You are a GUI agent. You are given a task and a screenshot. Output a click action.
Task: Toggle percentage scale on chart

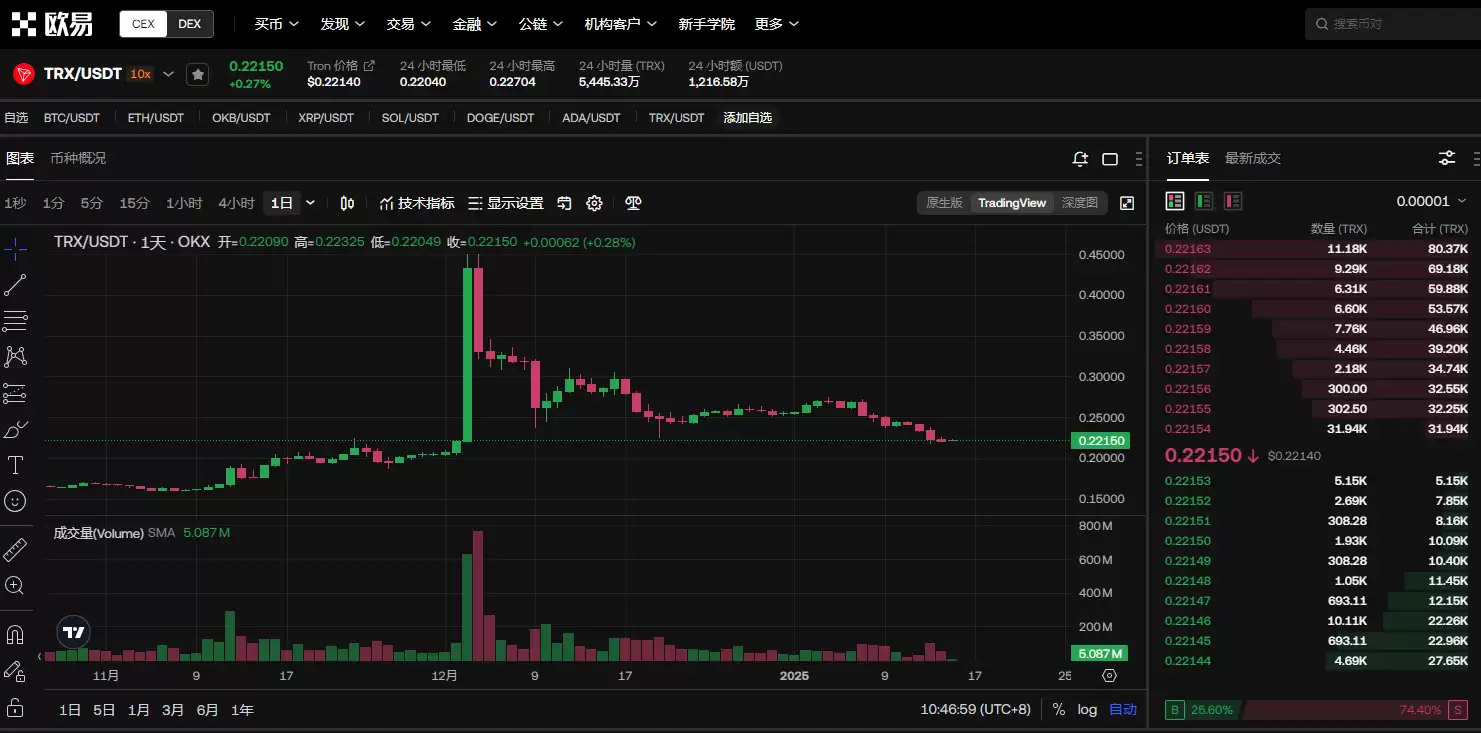coord(1059,710)
